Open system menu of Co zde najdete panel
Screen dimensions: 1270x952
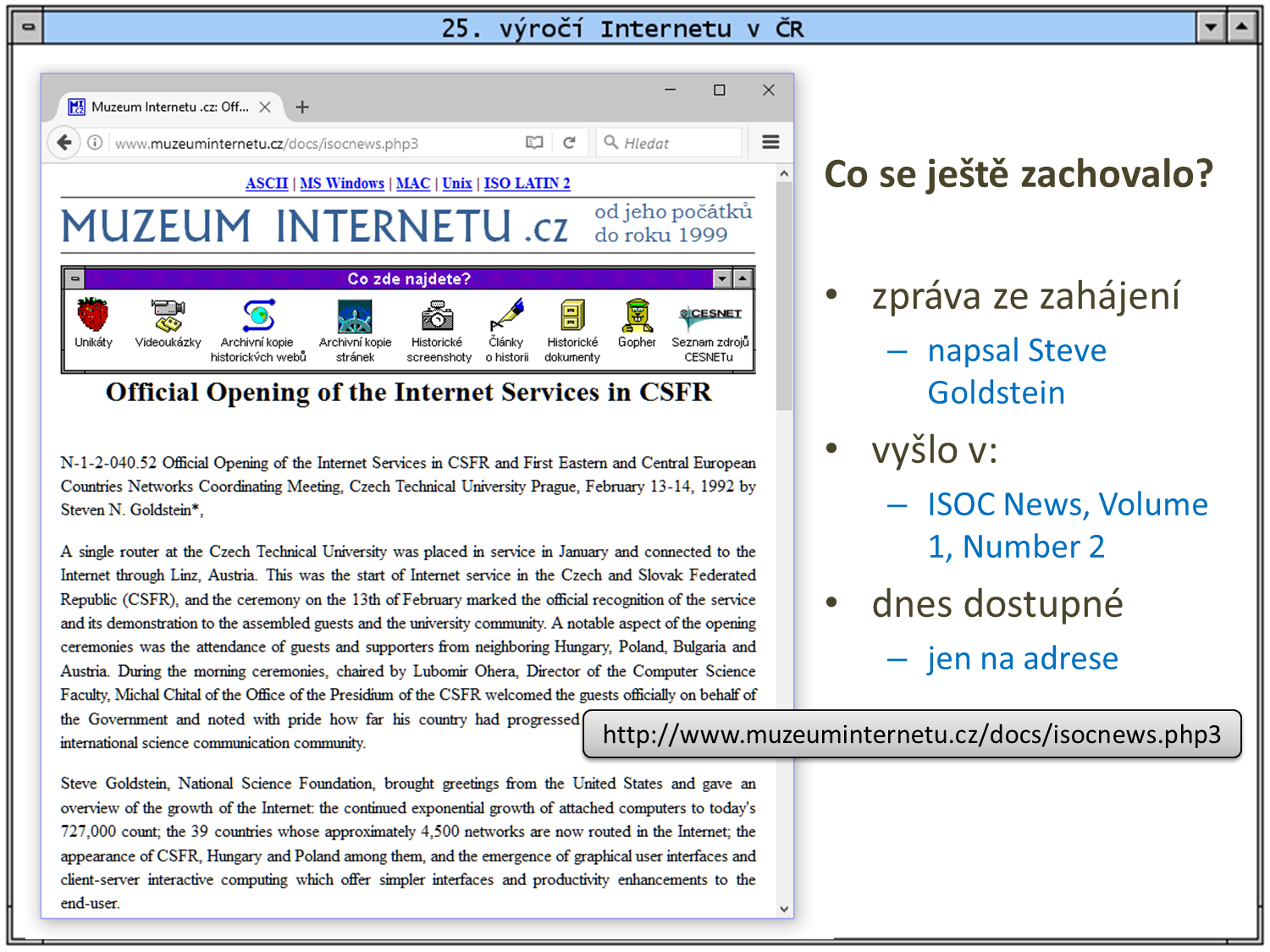pos(75,278)
